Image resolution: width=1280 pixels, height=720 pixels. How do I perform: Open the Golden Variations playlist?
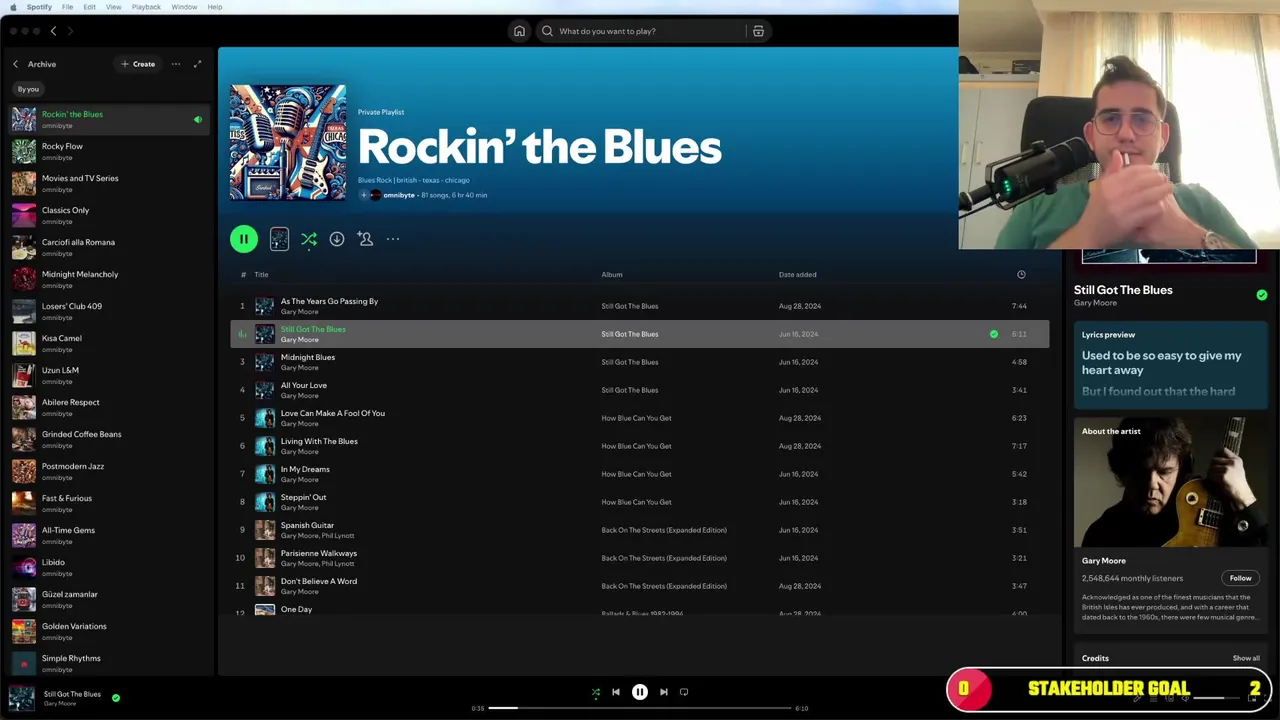click(110, 631)
